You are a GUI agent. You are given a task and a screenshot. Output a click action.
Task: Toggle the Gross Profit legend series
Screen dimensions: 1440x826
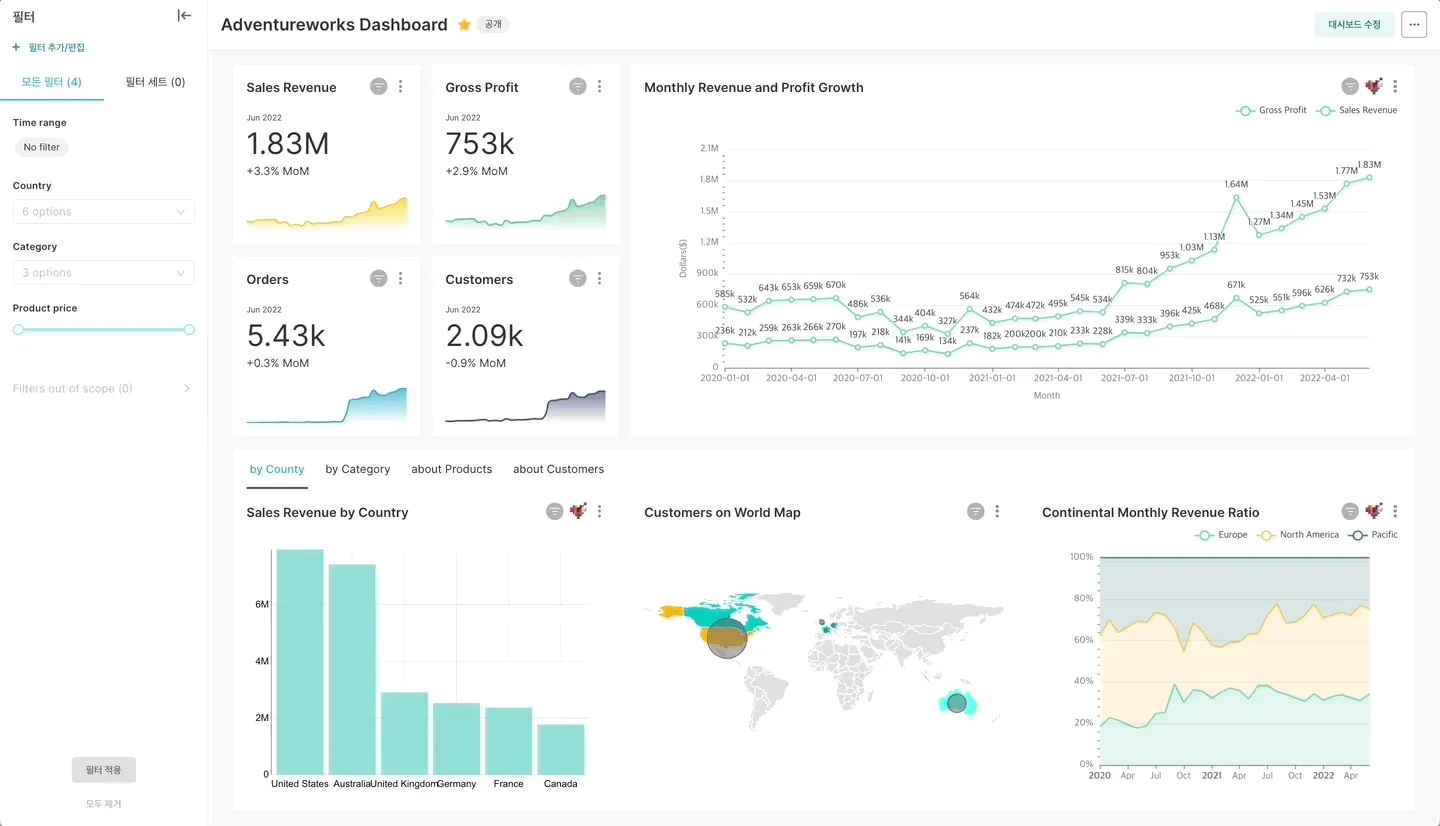coord(1271,110)
